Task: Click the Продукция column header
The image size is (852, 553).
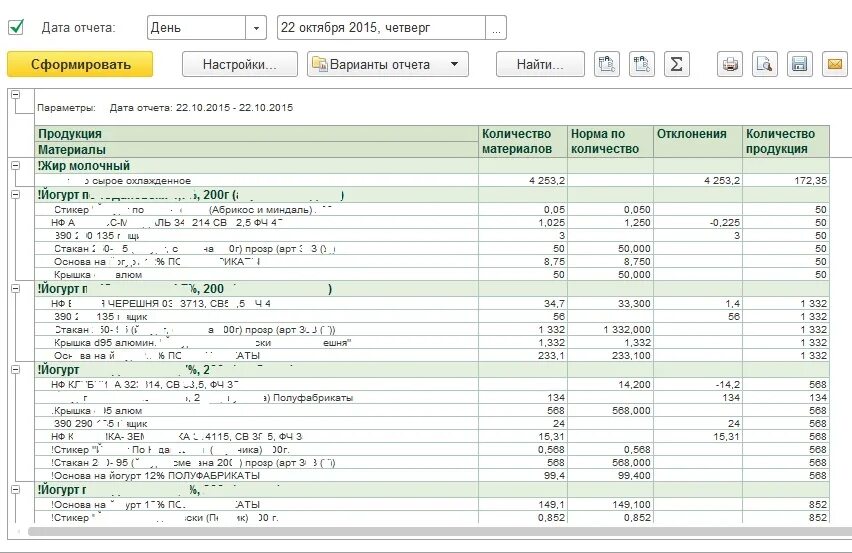Action: (257, 134)
